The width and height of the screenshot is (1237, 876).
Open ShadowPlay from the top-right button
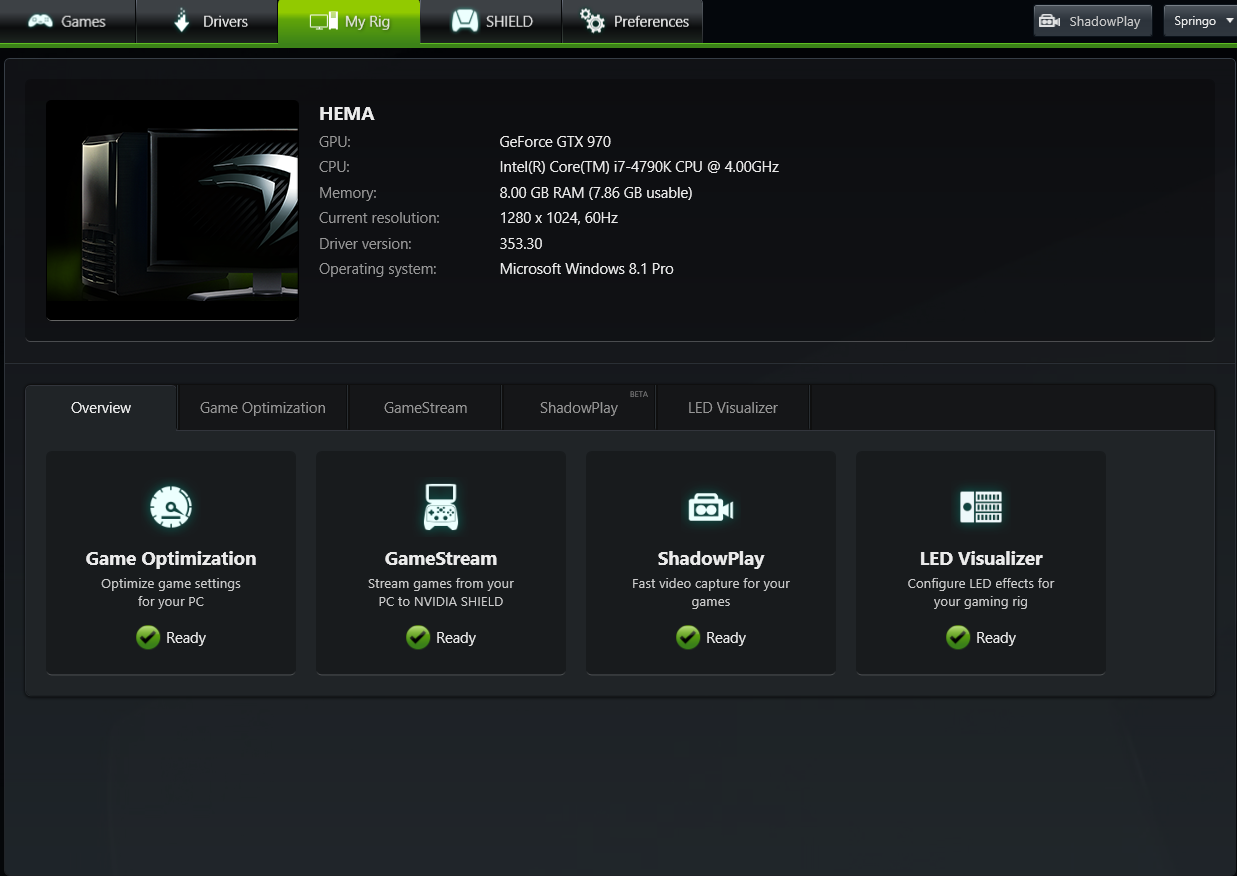pos(1093,21)
